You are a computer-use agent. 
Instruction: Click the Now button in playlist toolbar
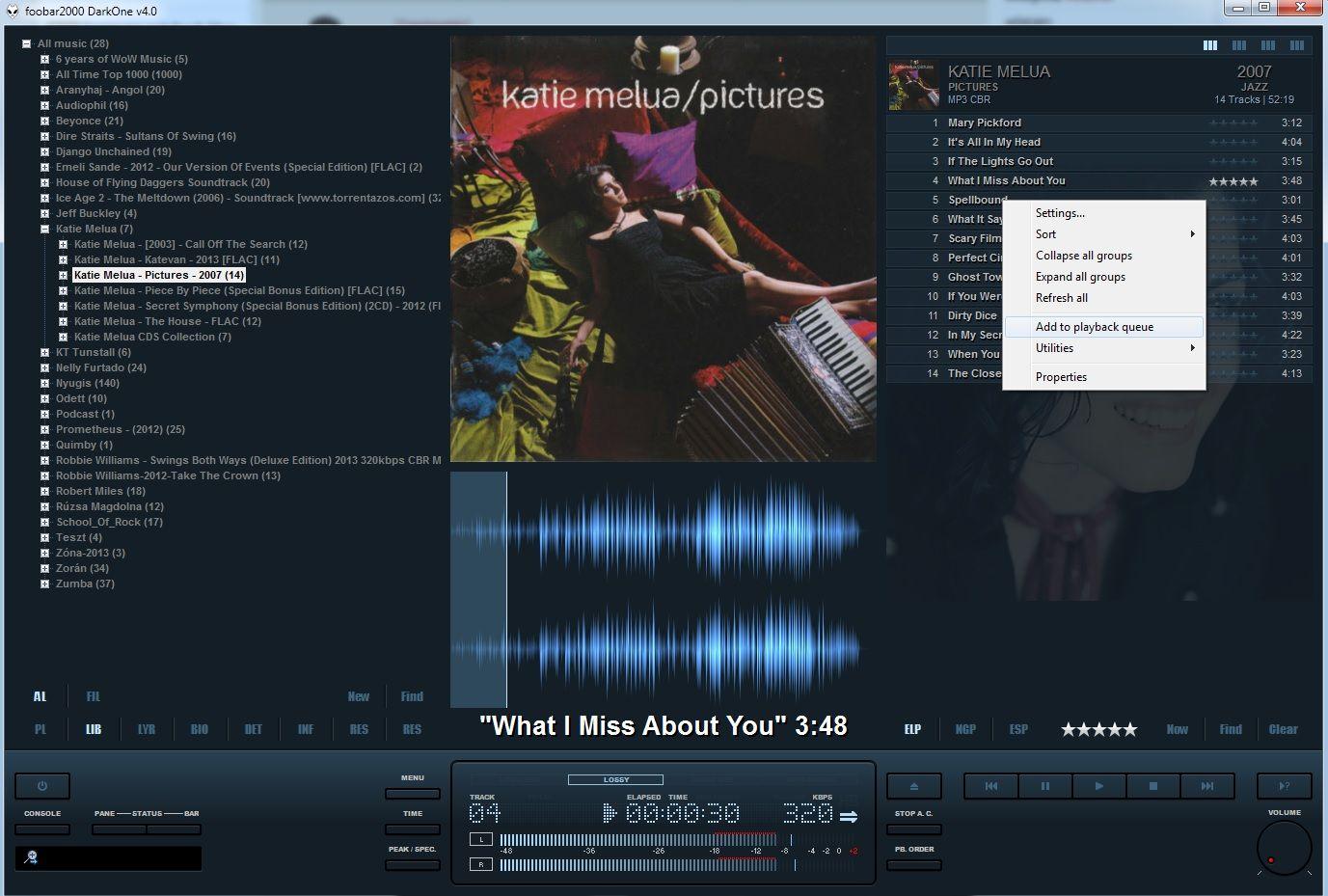pos(1178,729)
